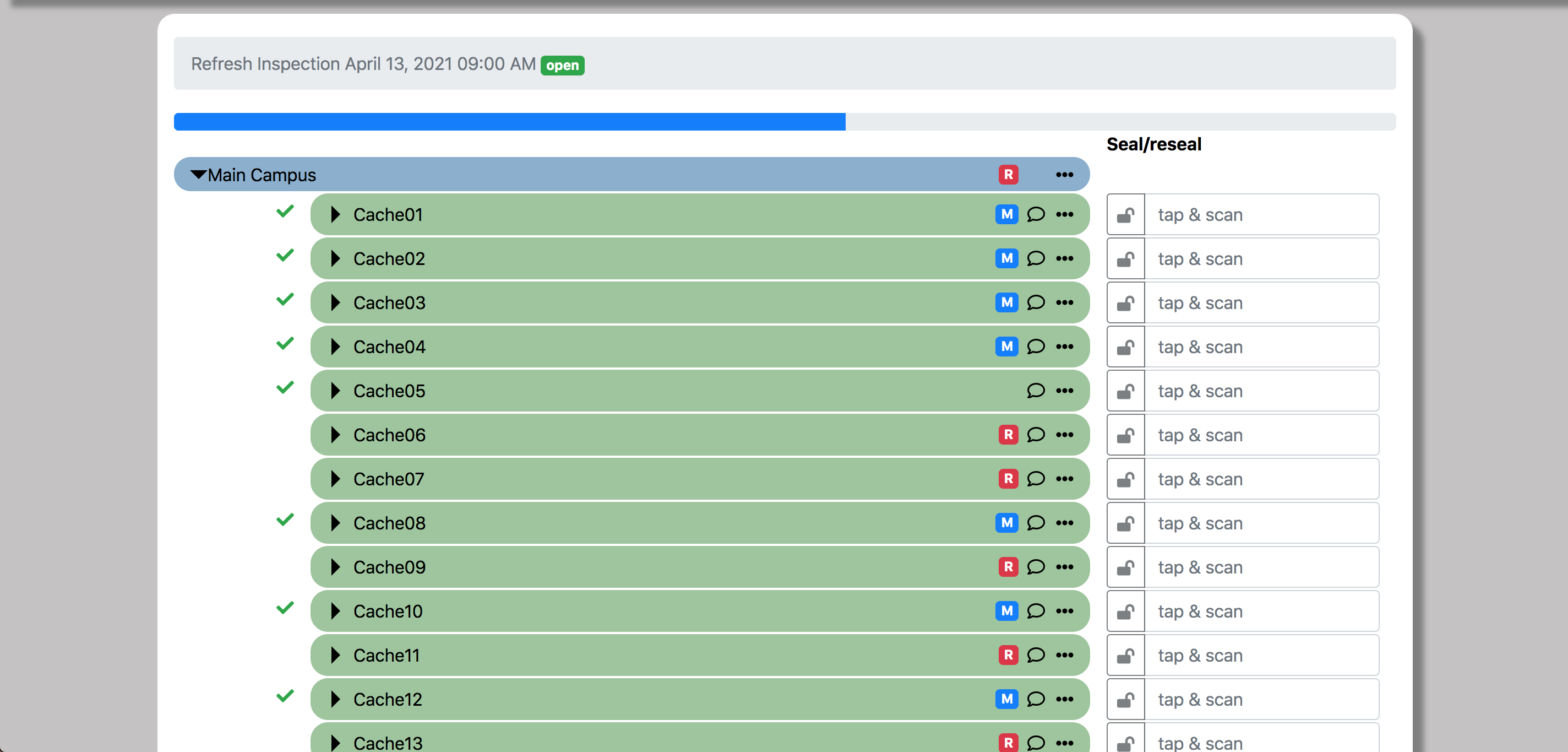Screen dimensions: 1568x752
Task: Expand the Cache04 row
Action: [335, 347]
